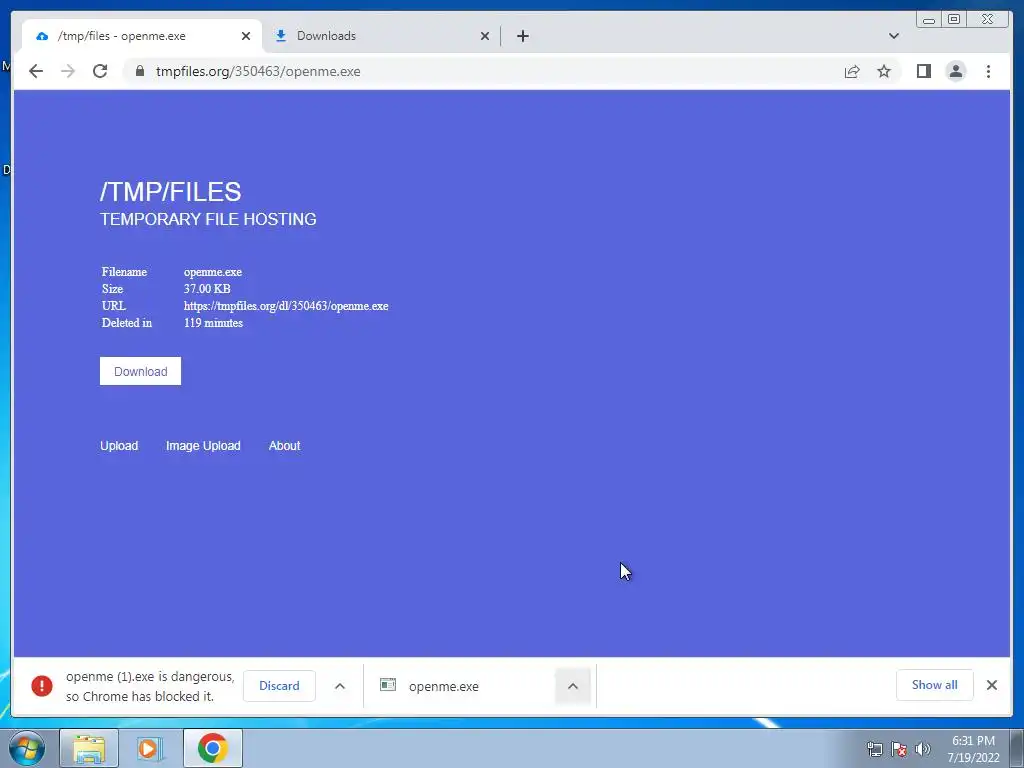The width and height of the screenshot is (1024, 768).
Task: Click the TEMPORARY FILE HOSTING subtitle
Action: click(x=208, y=219)
